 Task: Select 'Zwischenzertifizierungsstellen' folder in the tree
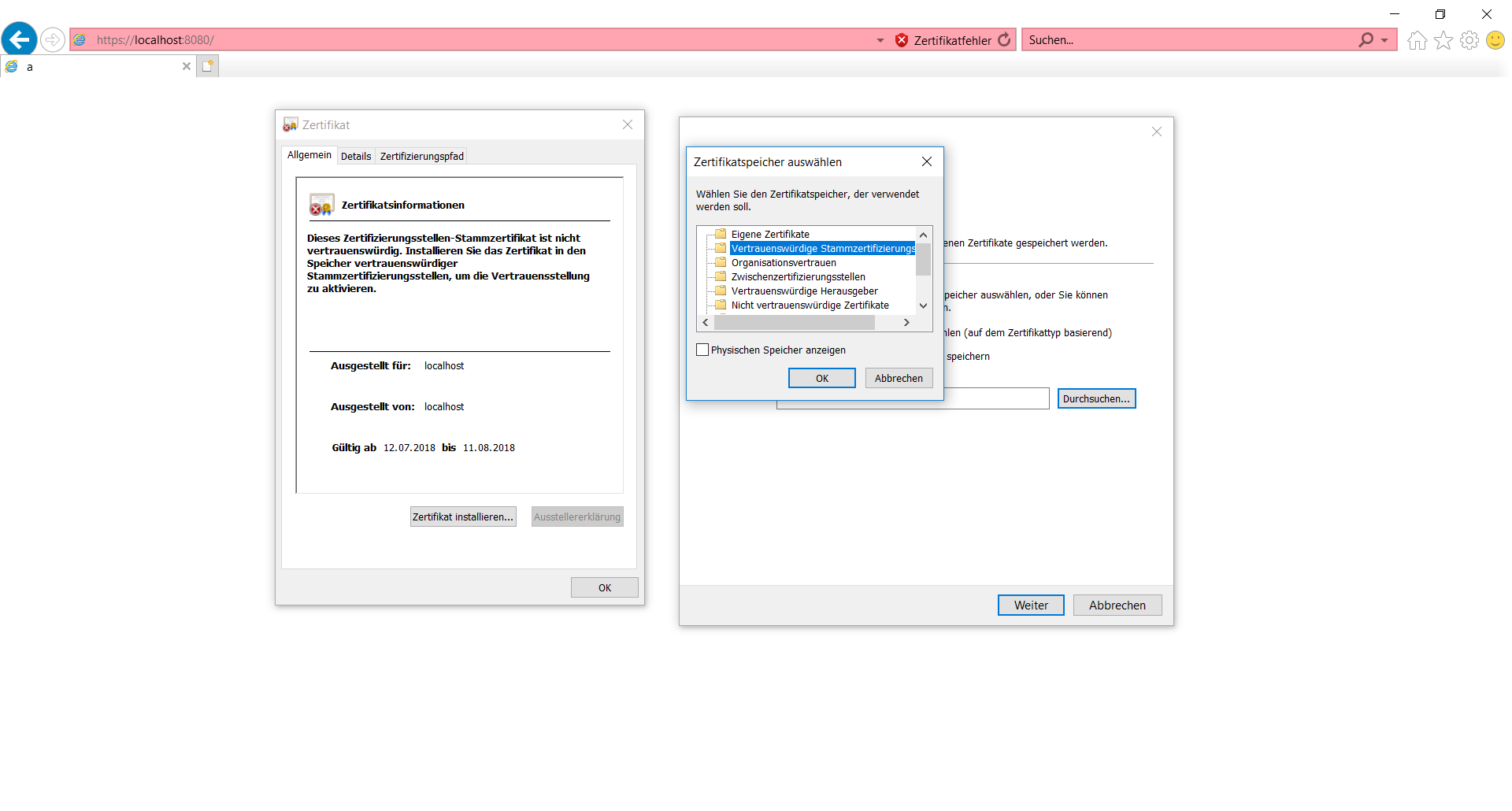(x=798, y=277)
